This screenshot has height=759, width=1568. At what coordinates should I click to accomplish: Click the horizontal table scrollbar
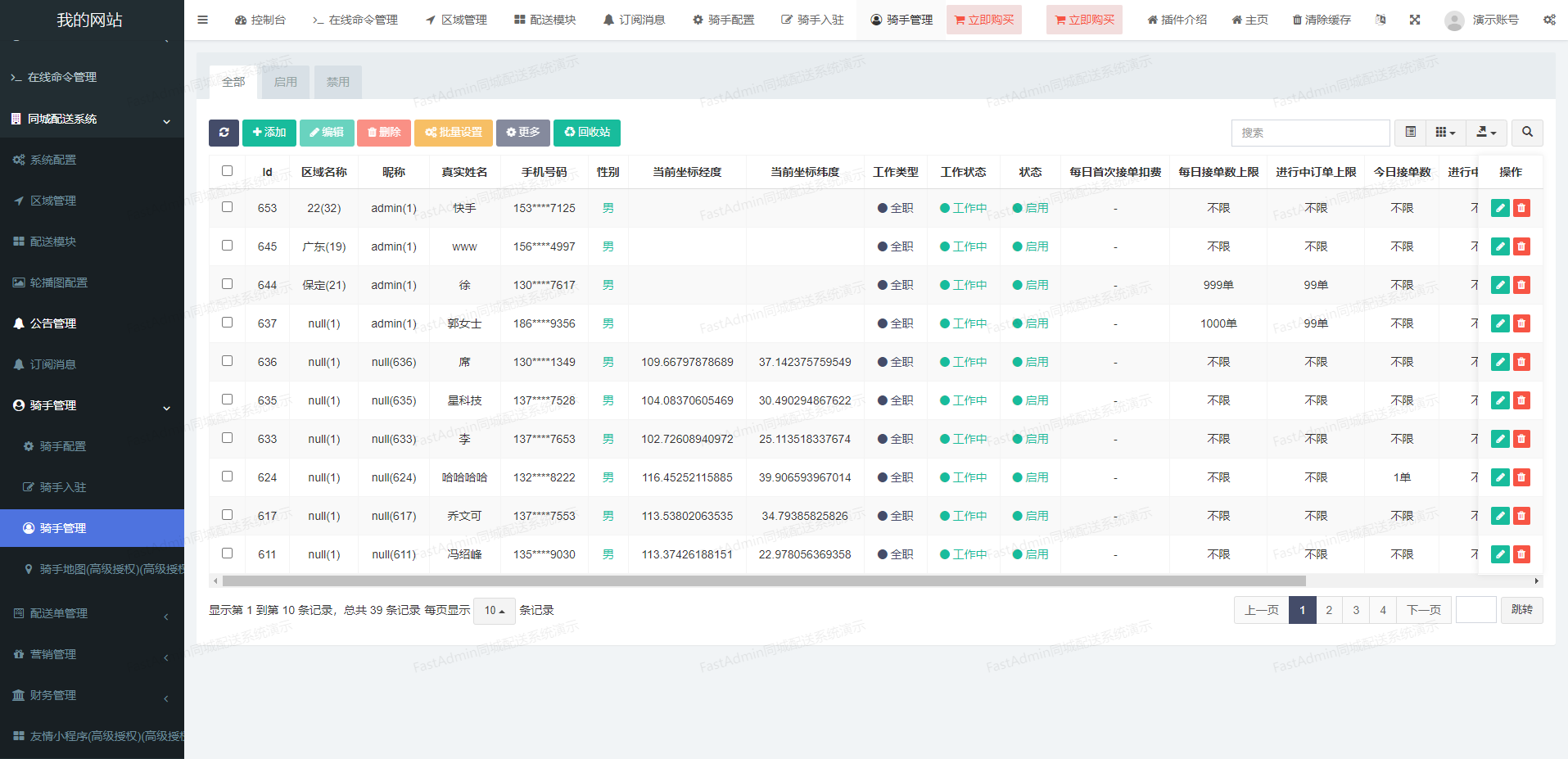point(763,581)
